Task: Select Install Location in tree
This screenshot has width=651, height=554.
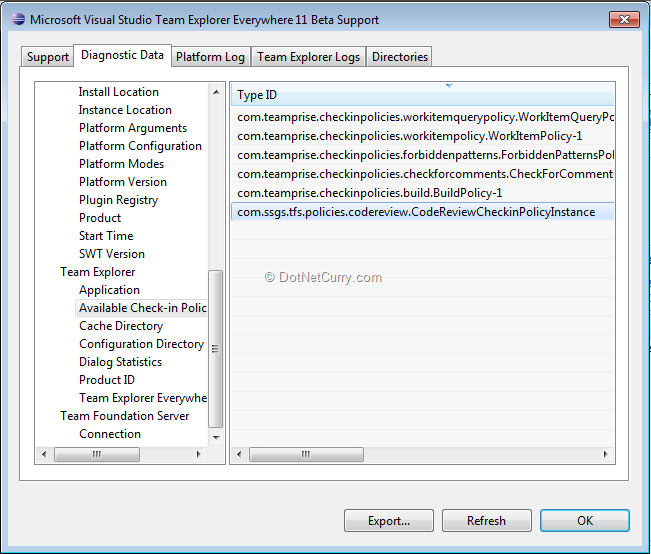Action: [119, 92]
